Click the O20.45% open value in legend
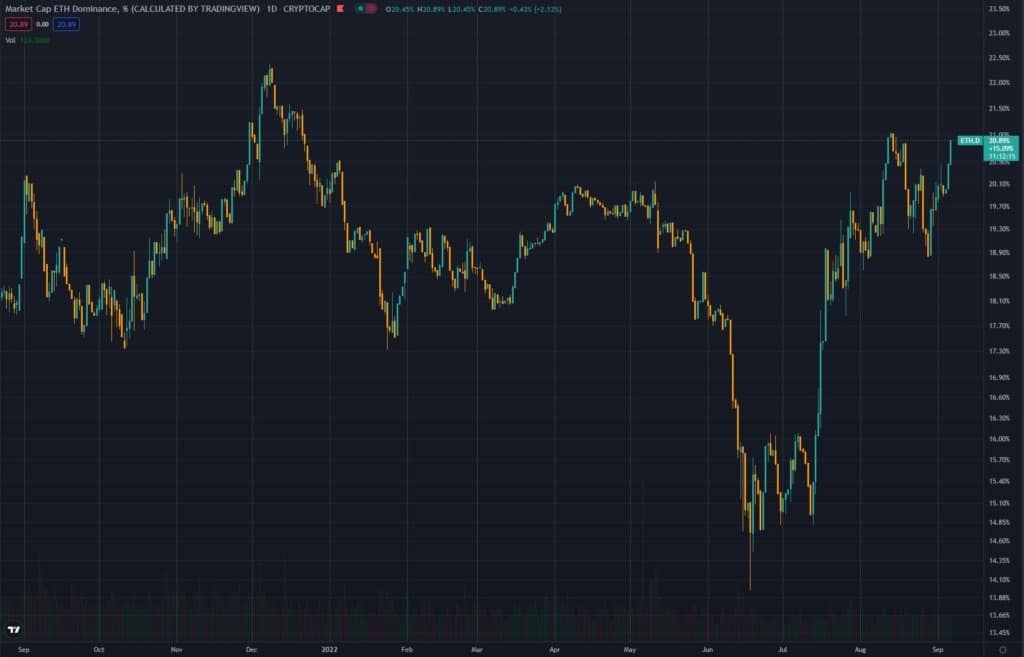This screenshot has height=657, width=1024. pyautogui.click(x=400, y=9)
